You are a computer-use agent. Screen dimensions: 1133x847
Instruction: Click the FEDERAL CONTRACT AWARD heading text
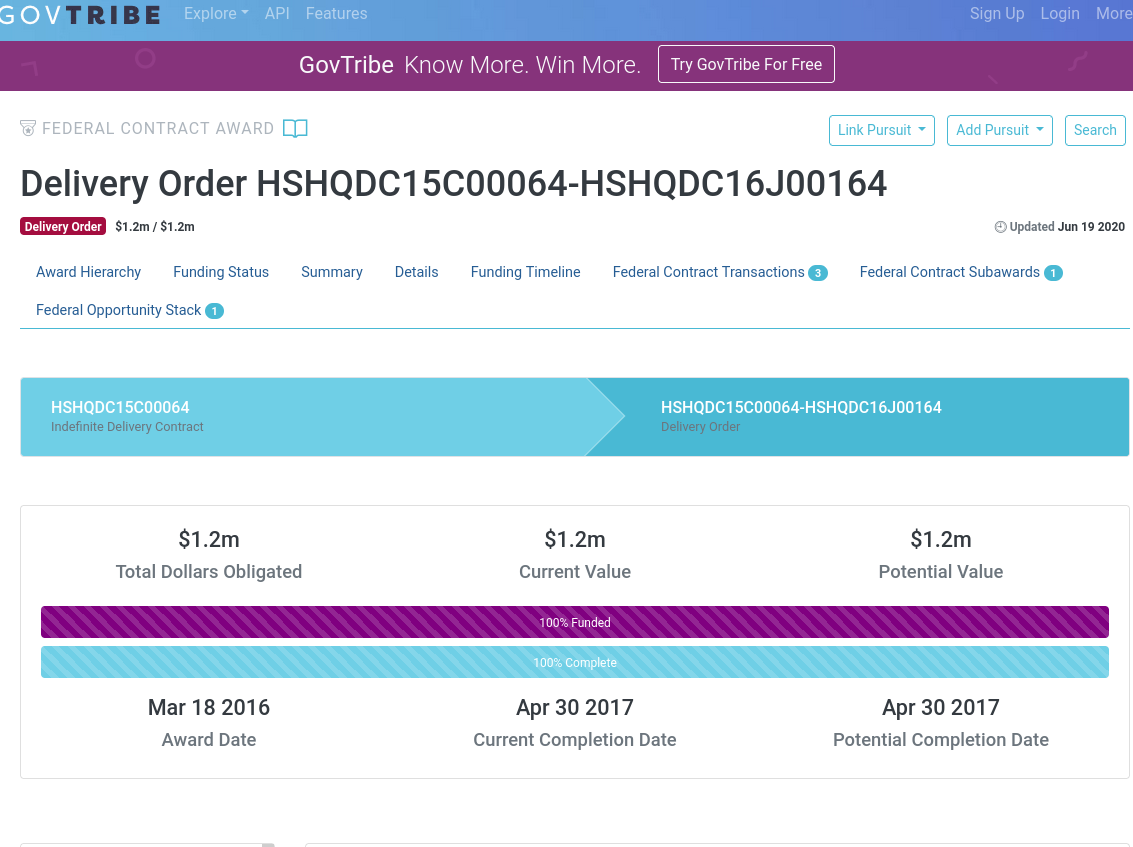click(158, 129)
